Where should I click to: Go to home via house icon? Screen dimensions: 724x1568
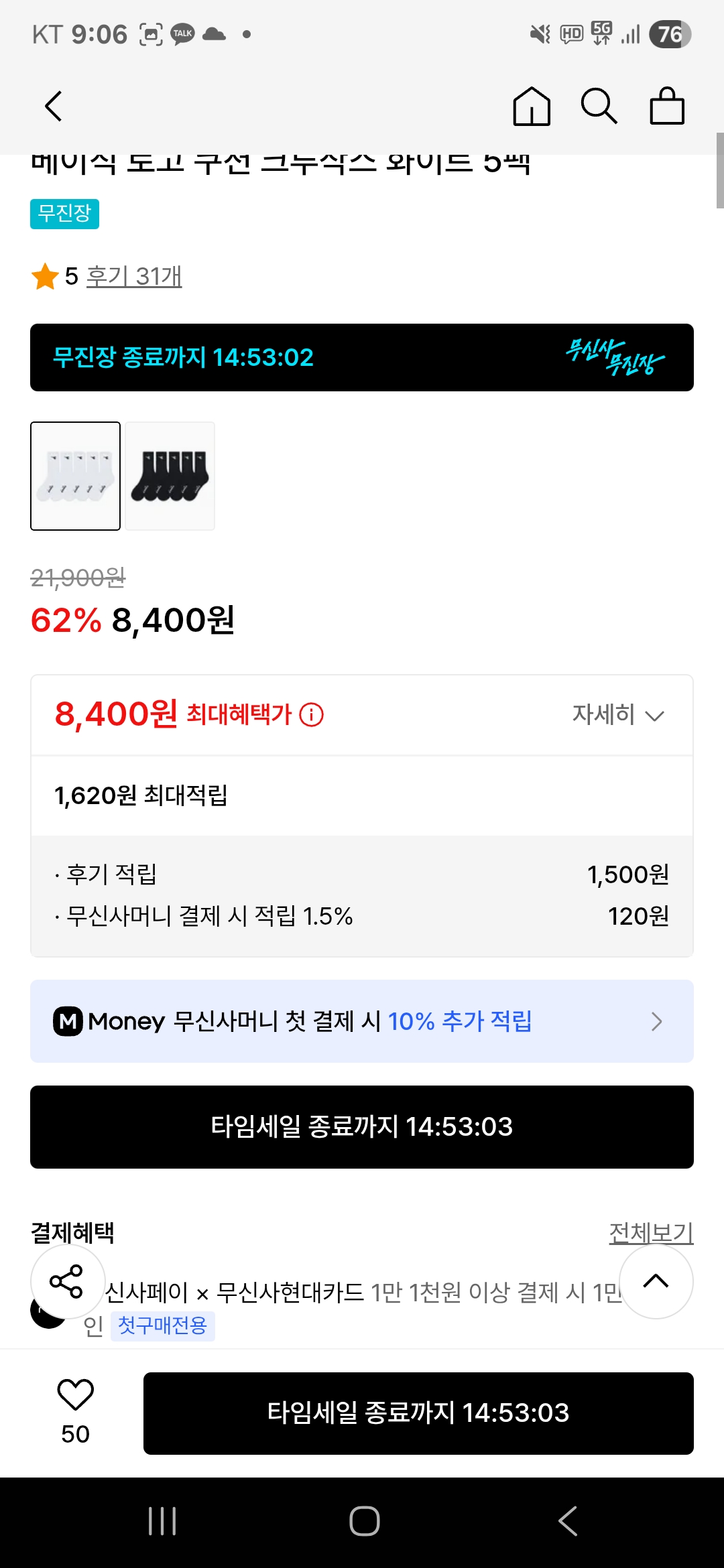click(x=532, y=107)
